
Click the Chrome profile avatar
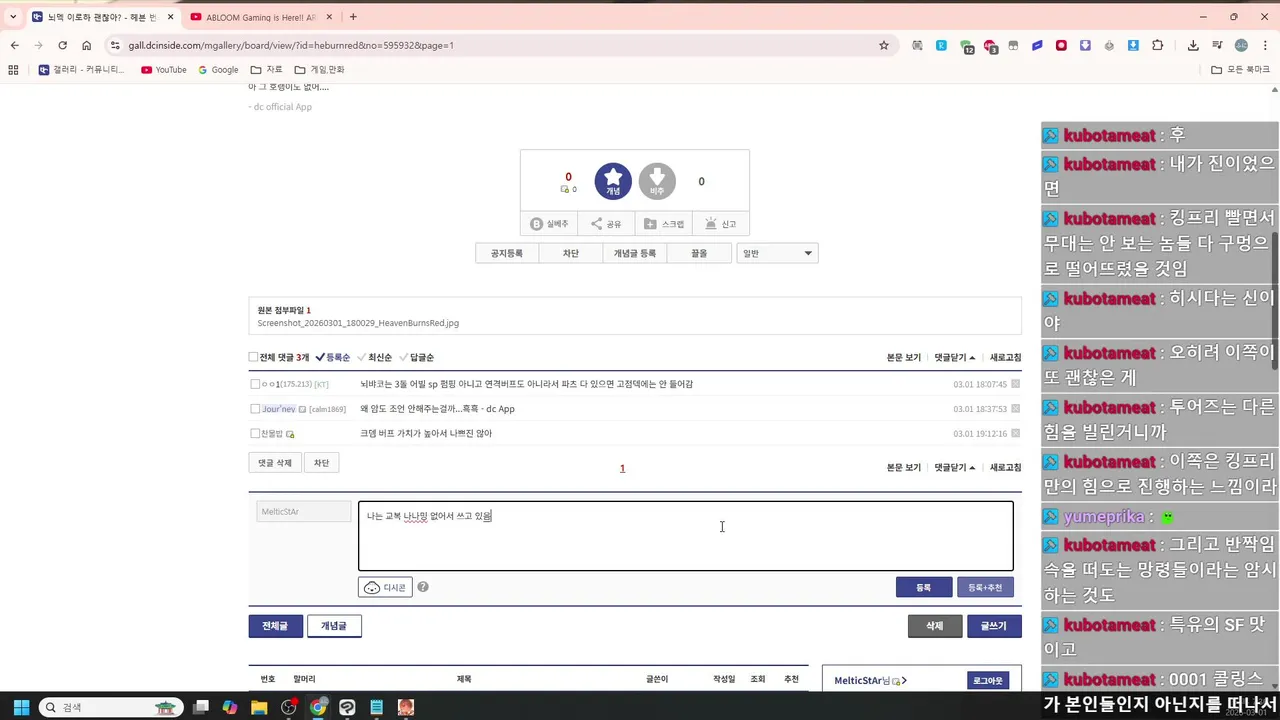(x=1241, y=45)
